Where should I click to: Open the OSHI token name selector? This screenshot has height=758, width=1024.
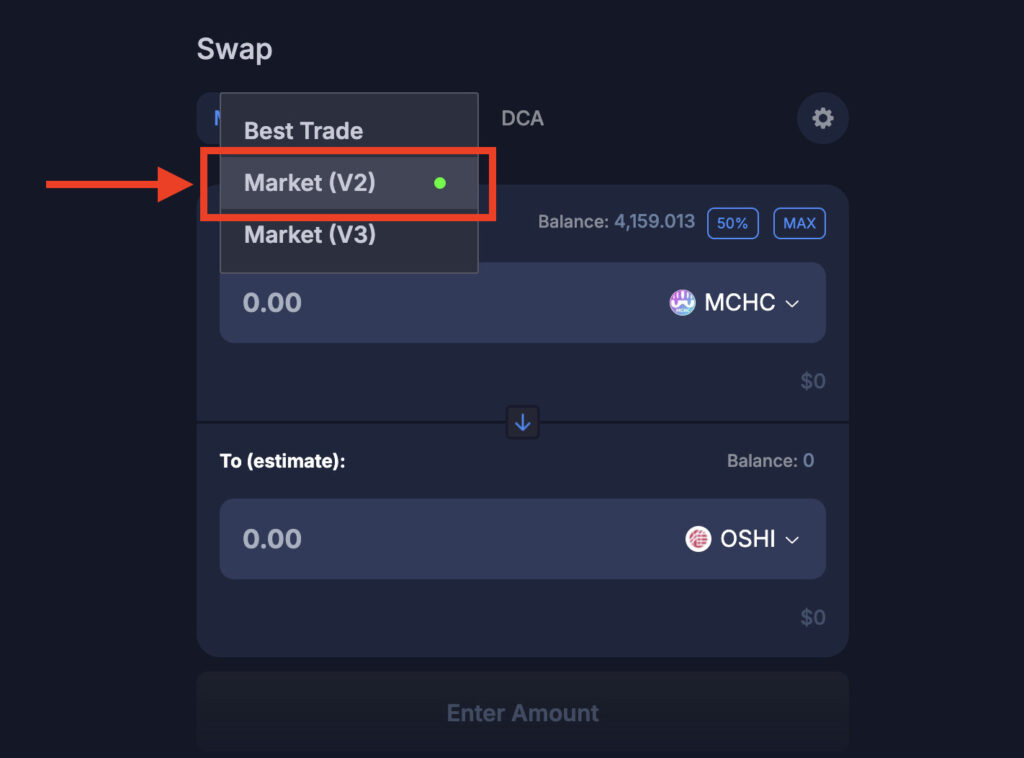pyautogui.click(x=748, y=539)
